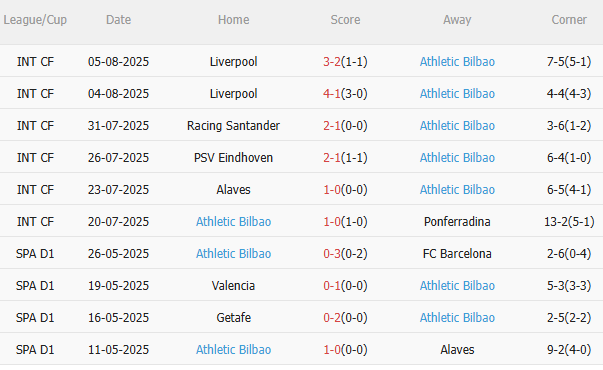Select corner stats 13-2(5-1) cell
Image resolution: width=603 pixels, height=370 pixels.
coord(569,222)
